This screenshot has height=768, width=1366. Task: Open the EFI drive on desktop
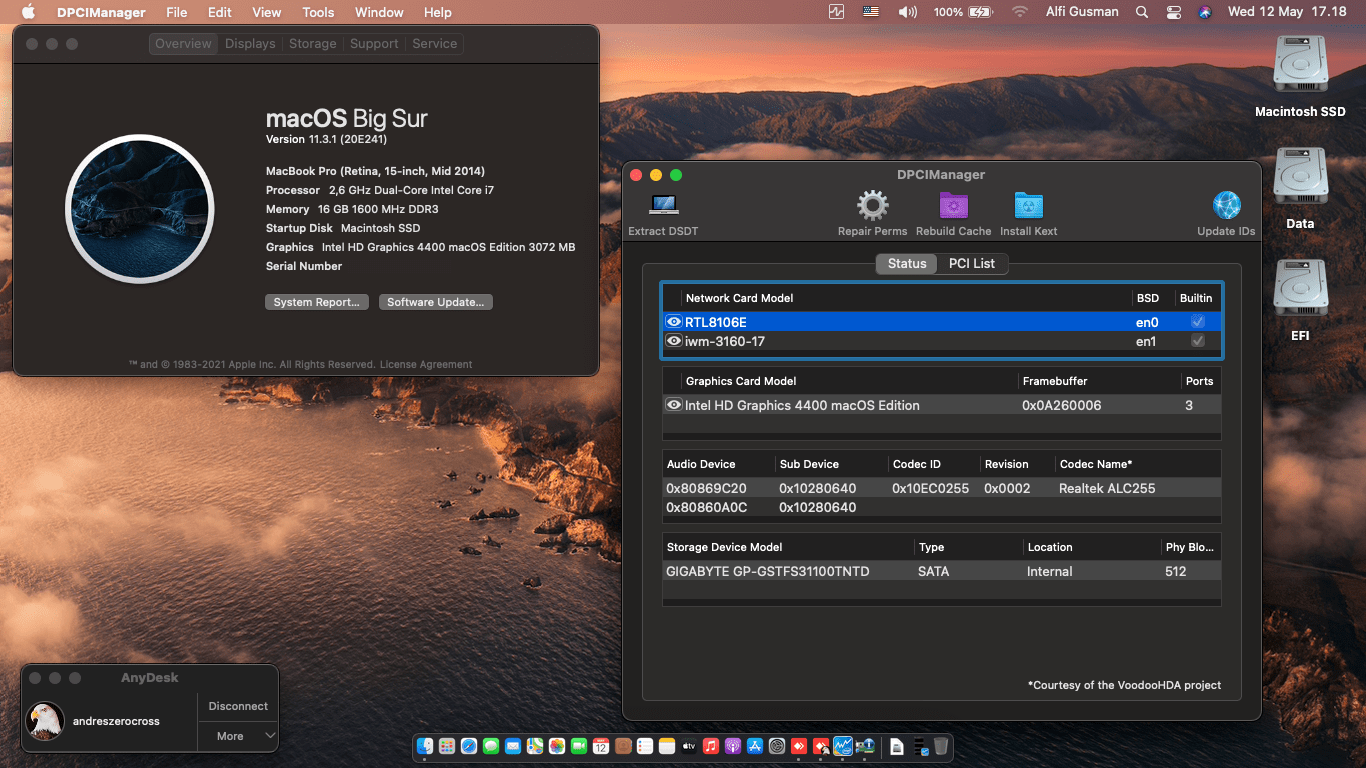click(x=1300, y=289)
